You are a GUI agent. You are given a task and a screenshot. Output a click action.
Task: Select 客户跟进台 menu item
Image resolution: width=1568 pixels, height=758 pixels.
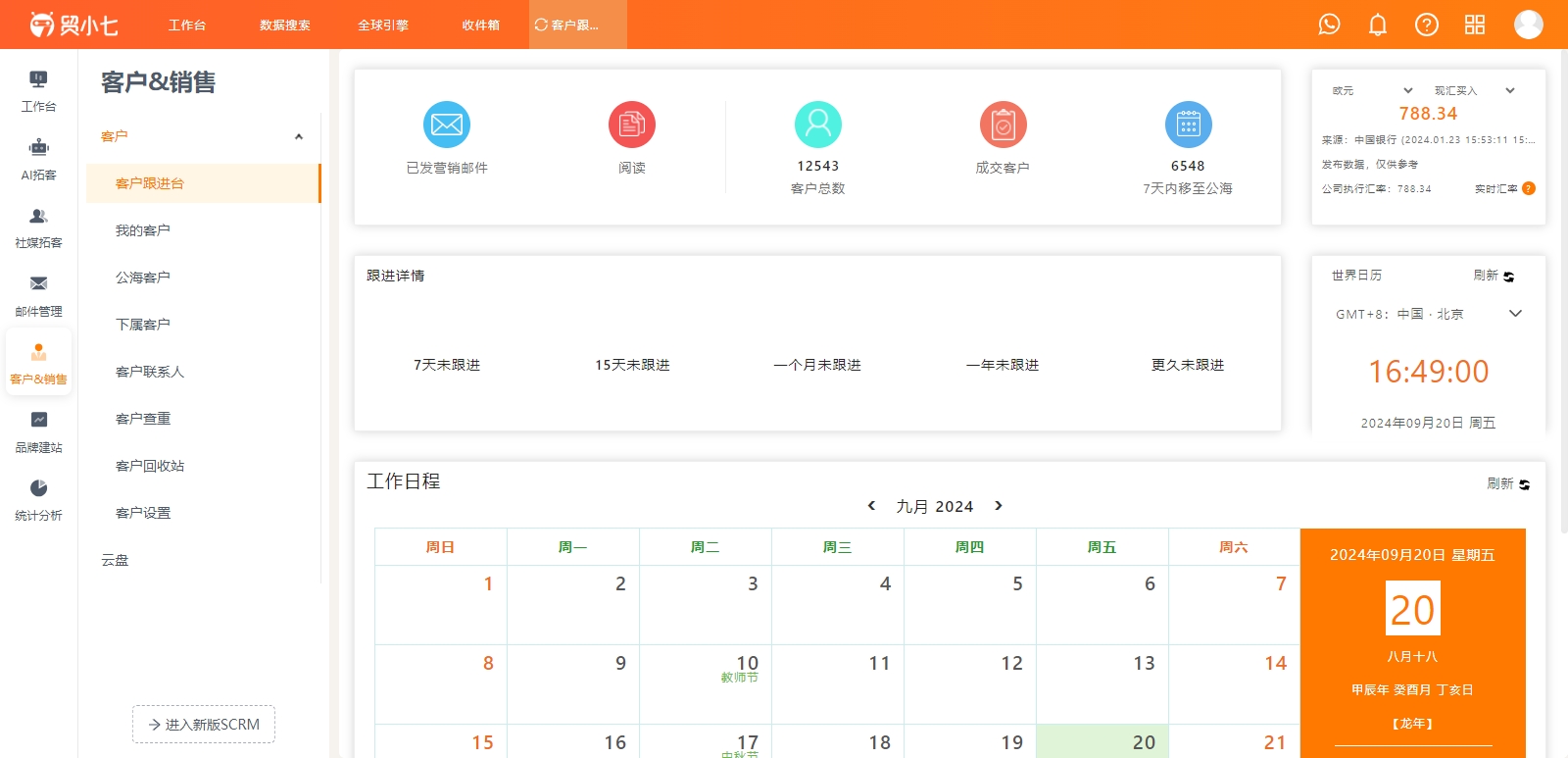pyautogui.click(x=203, y=183)
